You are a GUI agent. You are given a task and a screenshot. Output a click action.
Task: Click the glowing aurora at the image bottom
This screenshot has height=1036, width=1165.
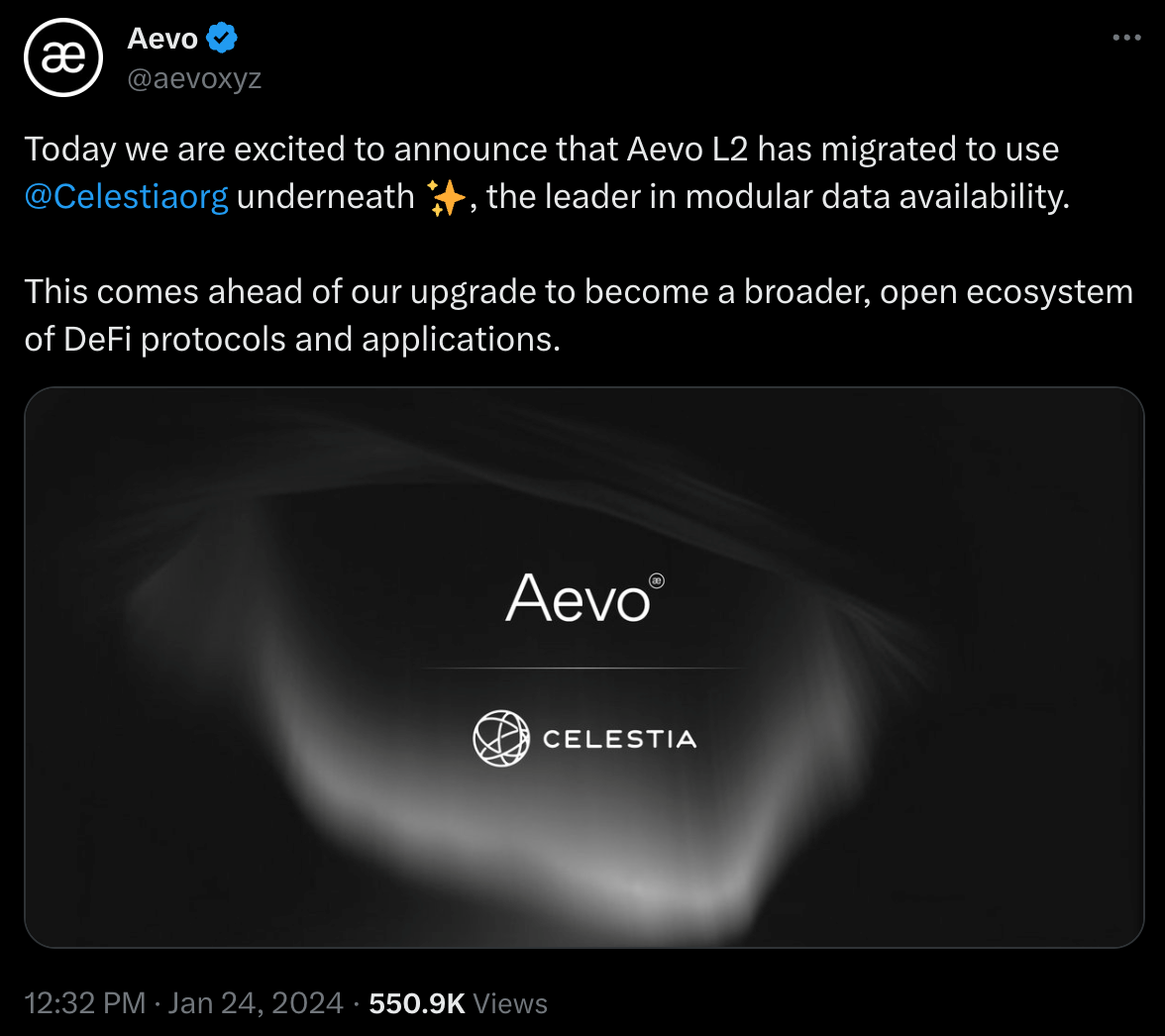pos(634,881)
